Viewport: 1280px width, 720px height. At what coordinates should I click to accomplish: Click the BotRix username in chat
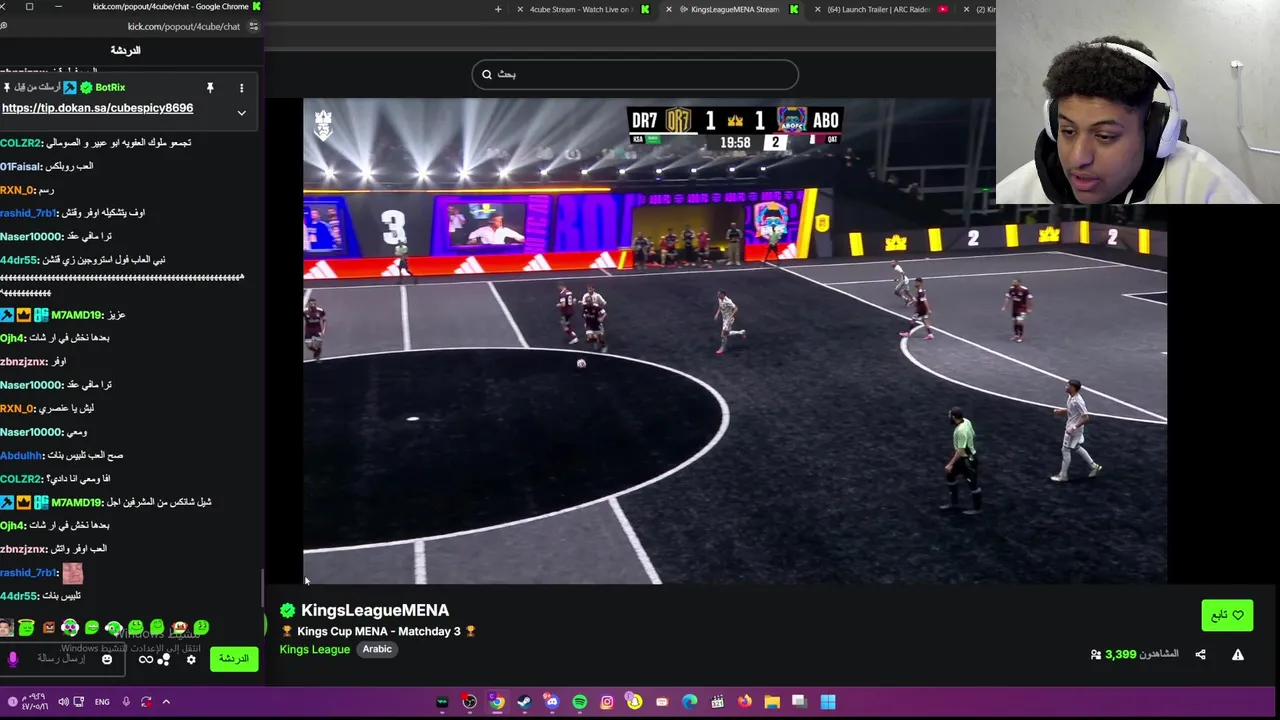(110, 88)
